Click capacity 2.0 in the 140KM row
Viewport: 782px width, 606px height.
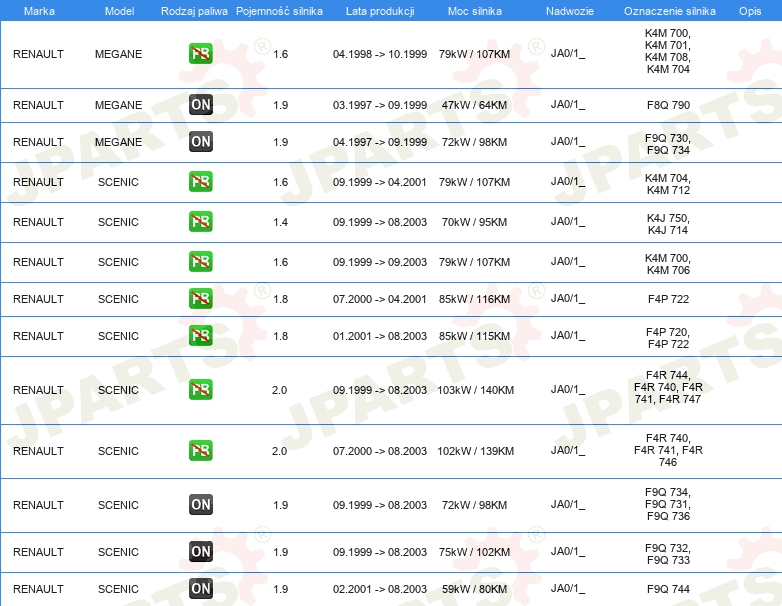pyautogui.click(x=279, y=390)
